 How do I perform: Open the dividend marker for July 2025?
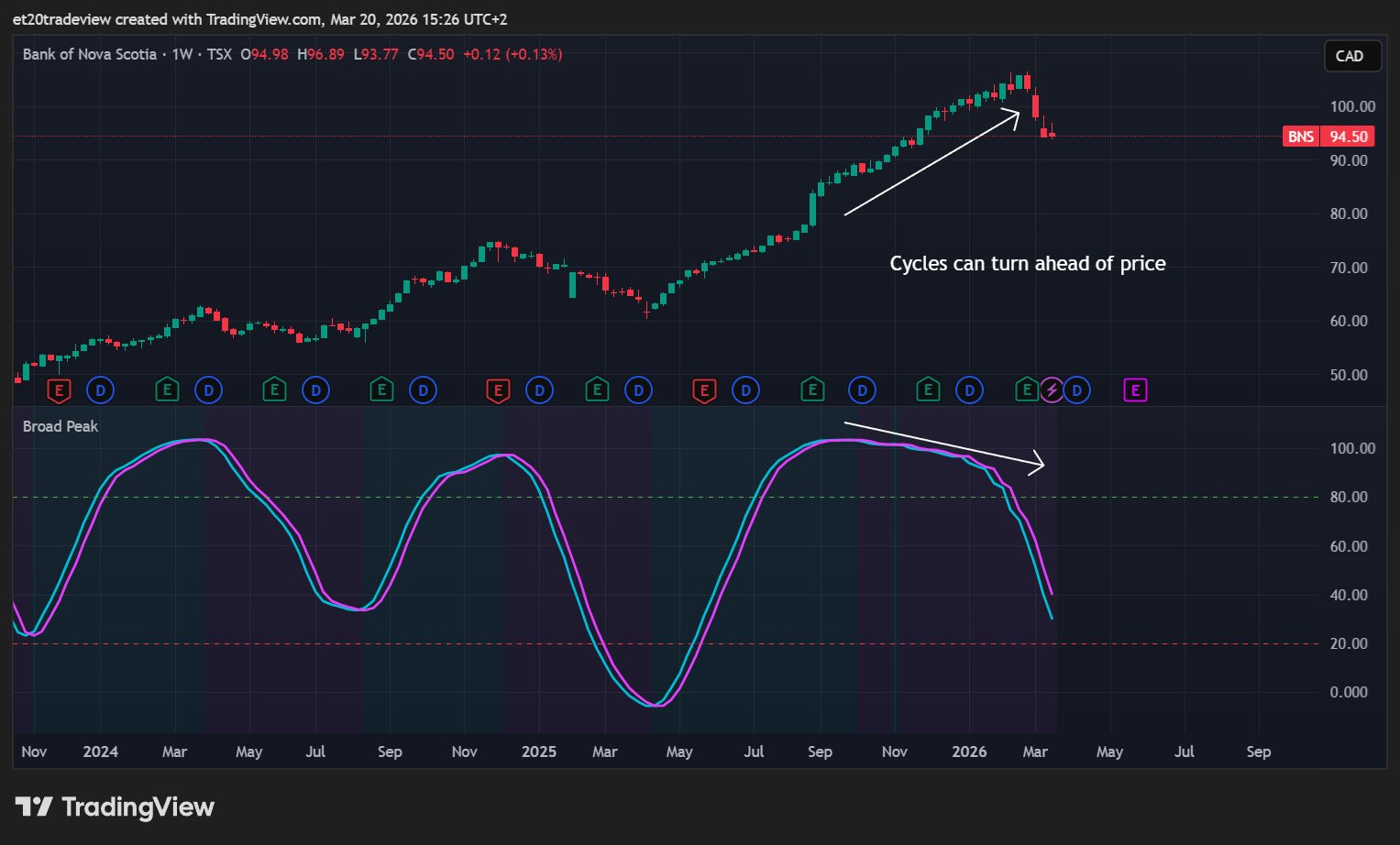[746, 390]
